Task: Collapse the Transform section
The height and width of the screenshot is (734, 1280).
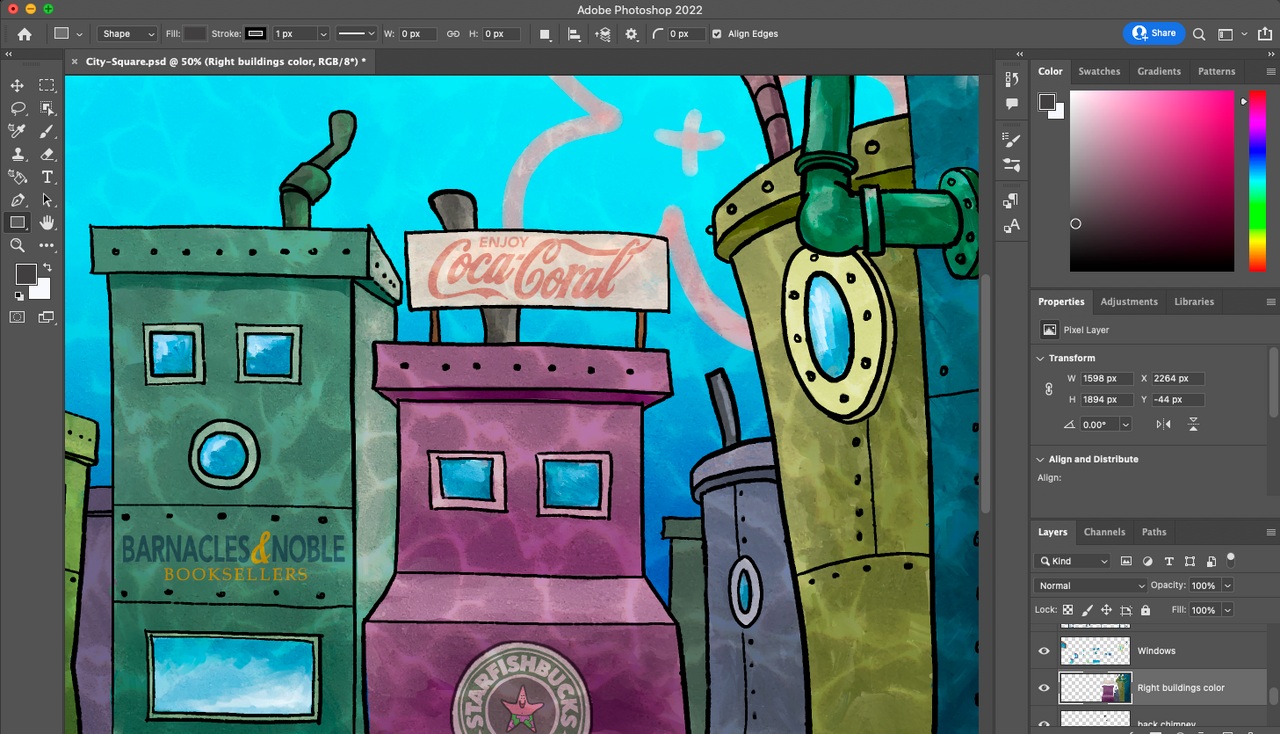Action: (1040, 358)
